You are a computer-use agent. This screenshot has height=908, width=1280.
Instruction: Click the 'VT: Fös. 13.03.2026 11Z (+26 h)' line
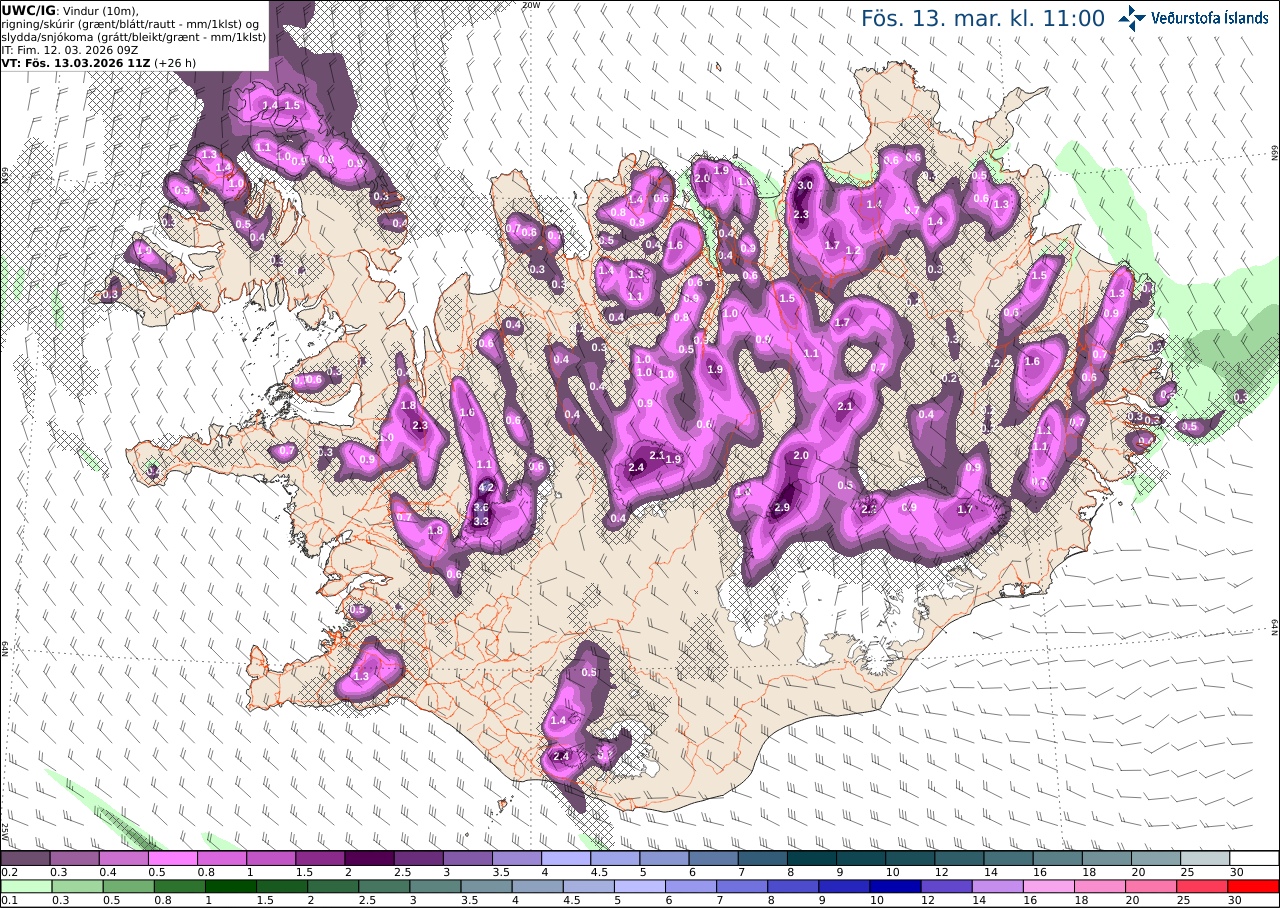point(98,62)
